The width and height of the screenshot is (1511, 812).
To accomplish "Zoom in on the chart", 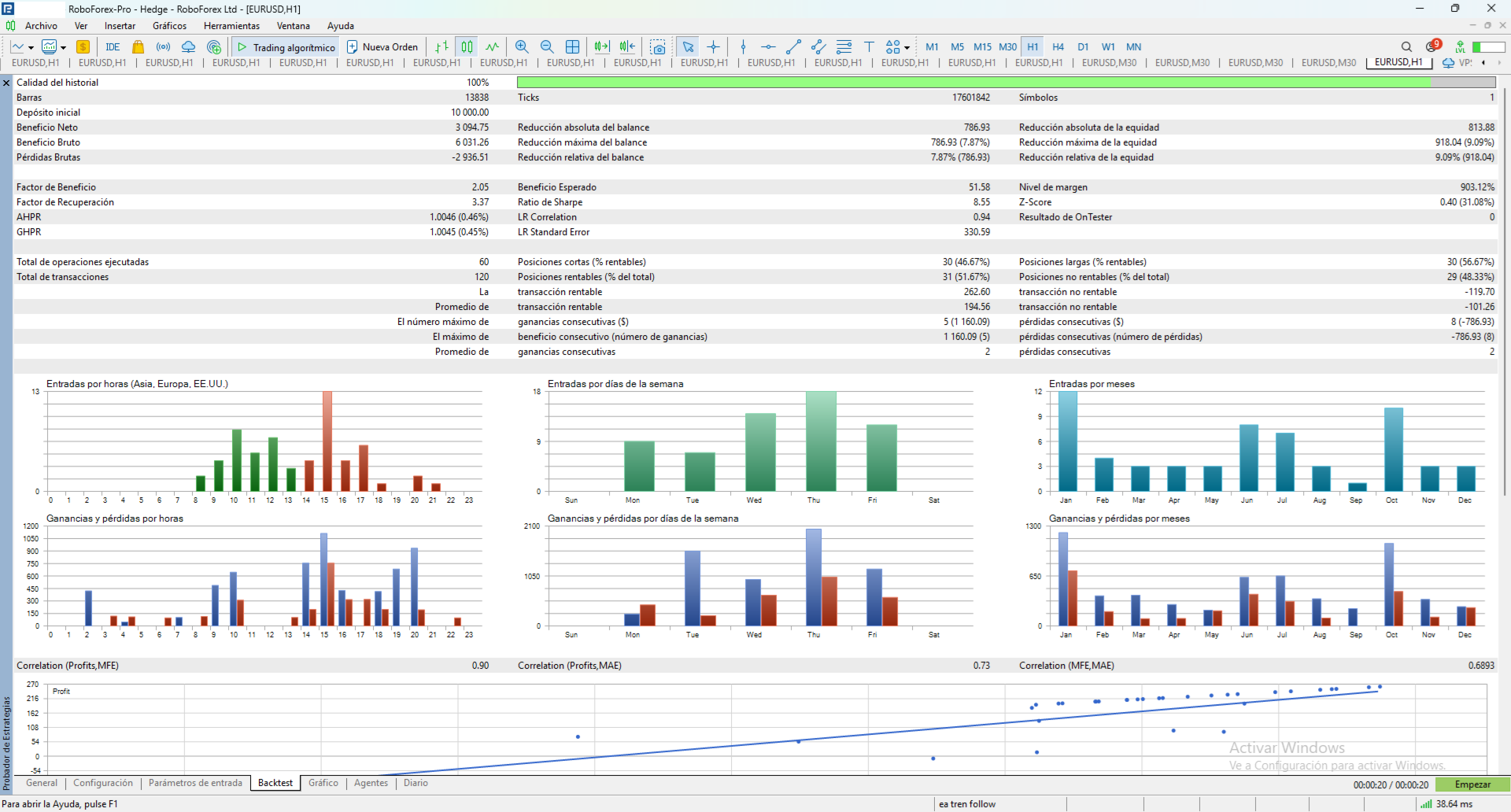I will click(x=522, y=47).
